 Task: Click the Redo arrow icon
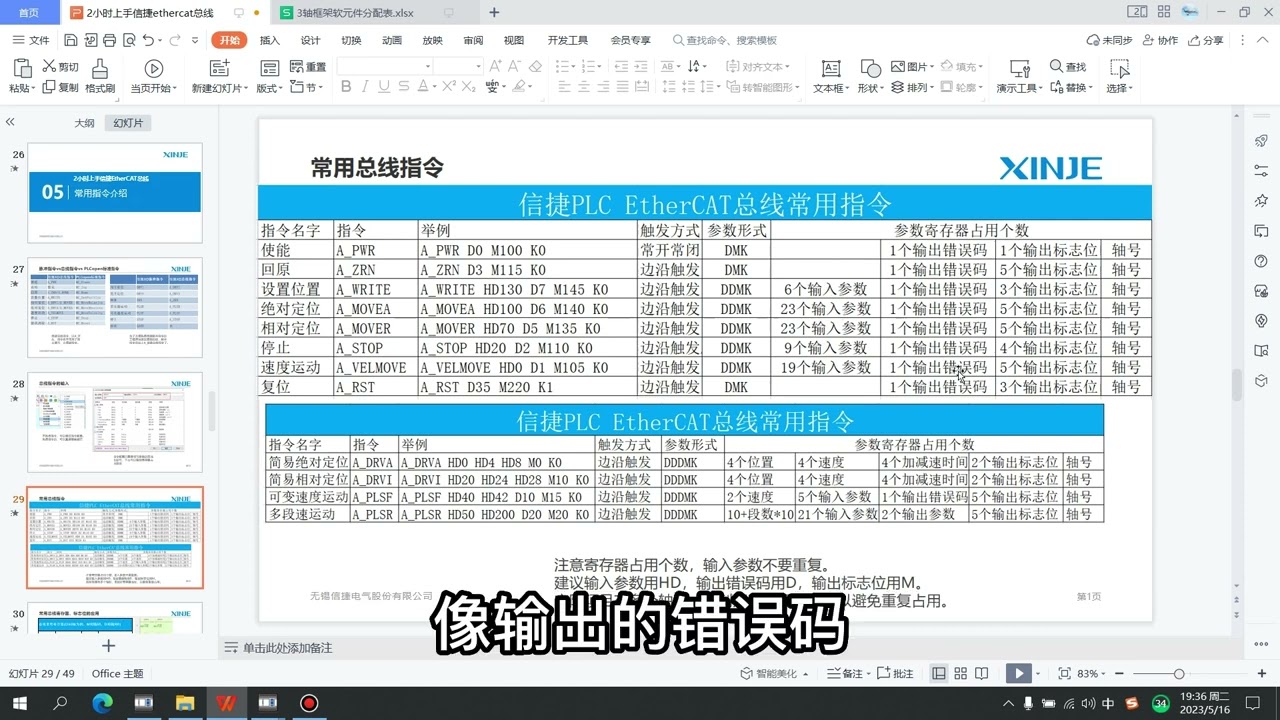point(174,40)
